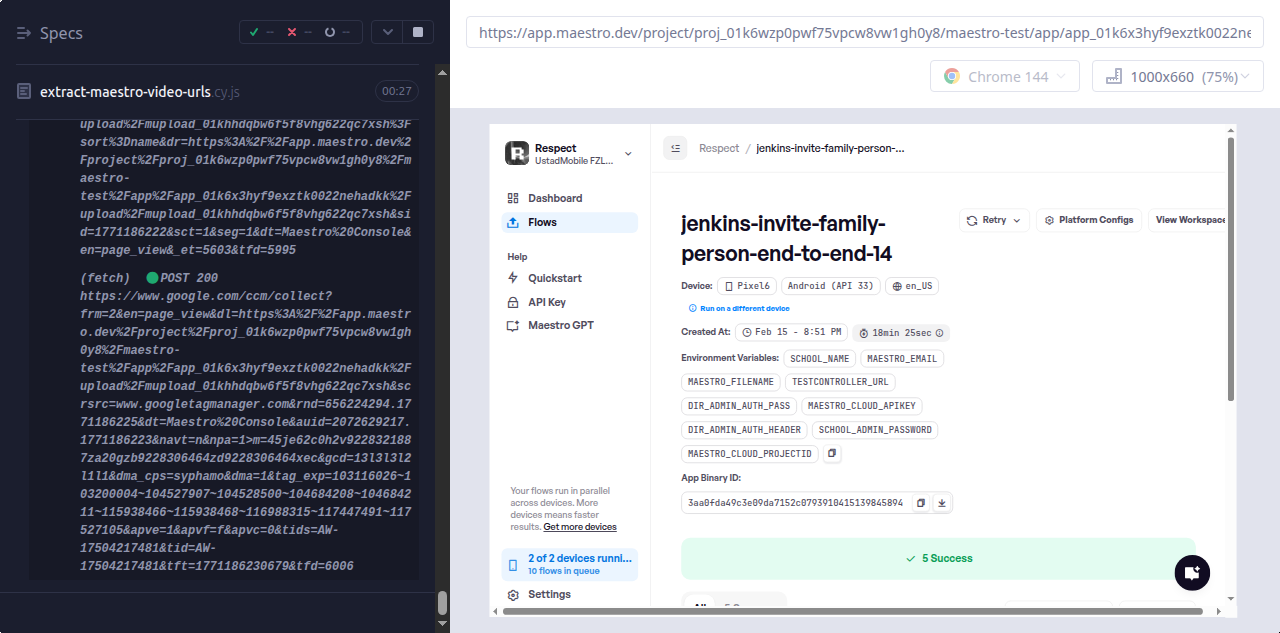Download the app binary
The width and height of the screenshot is (1280, 633).
[941, 503]
